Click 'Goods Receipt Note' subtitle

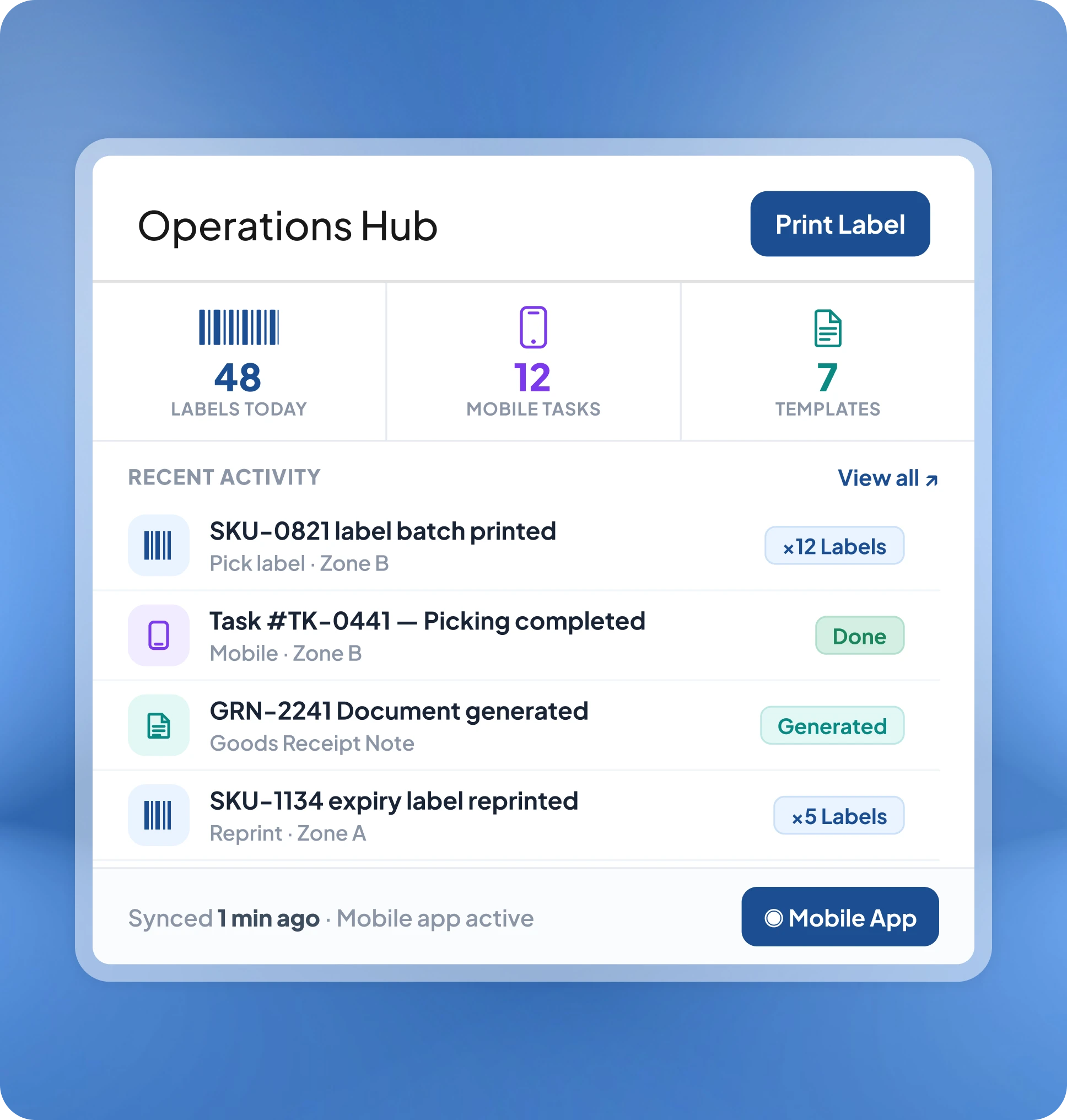(312, 744)
